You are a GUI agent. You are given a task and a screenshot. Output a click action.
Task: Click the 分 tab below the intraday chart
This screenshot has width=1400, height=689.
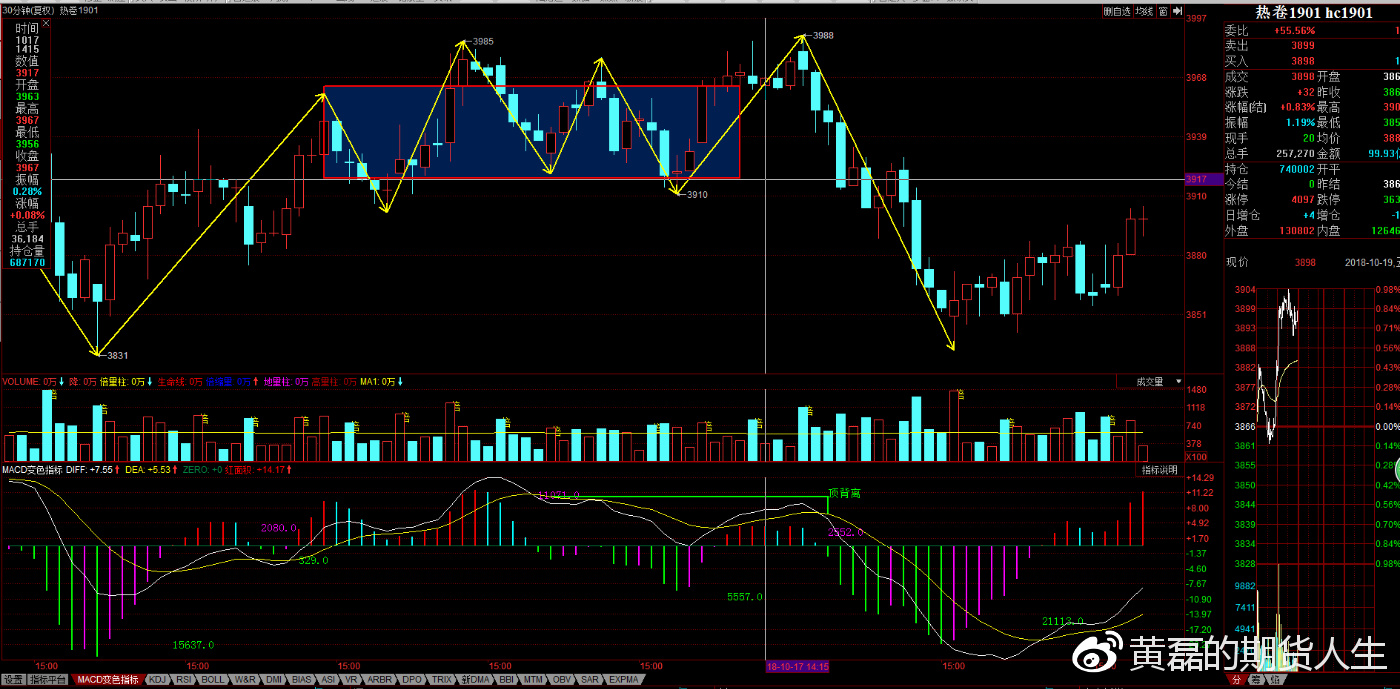[x=1236, y=680]
